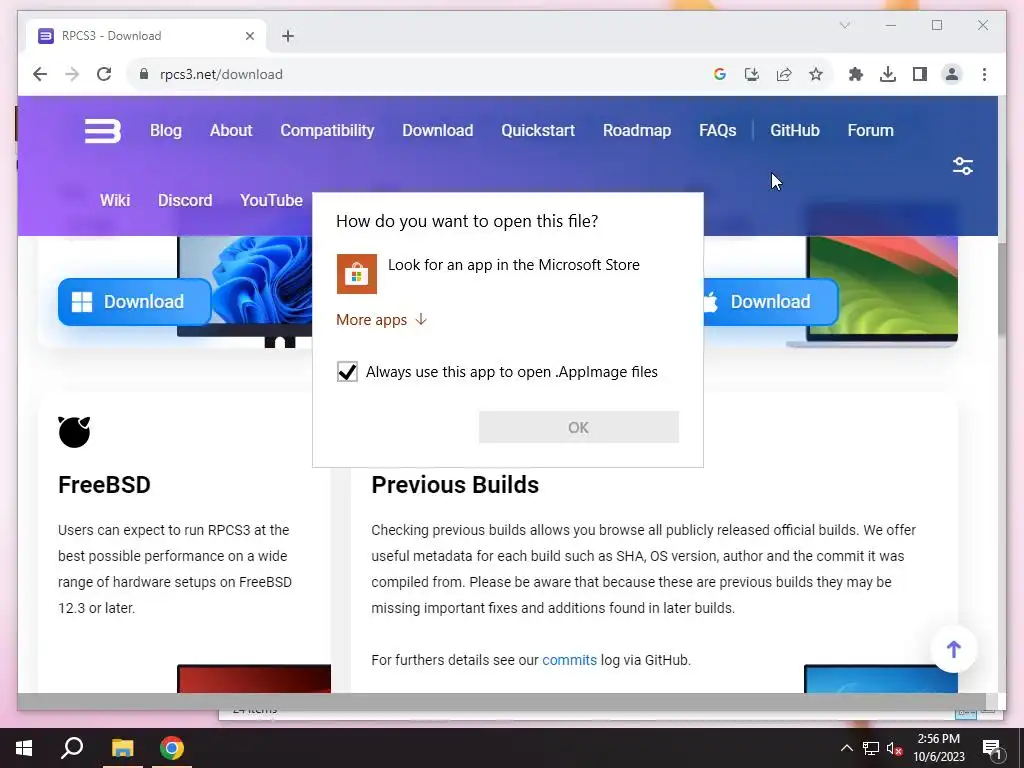Open the site settings sliders icon
Viewport: 1024px width, 768px height.
click(x=963, y=166)
